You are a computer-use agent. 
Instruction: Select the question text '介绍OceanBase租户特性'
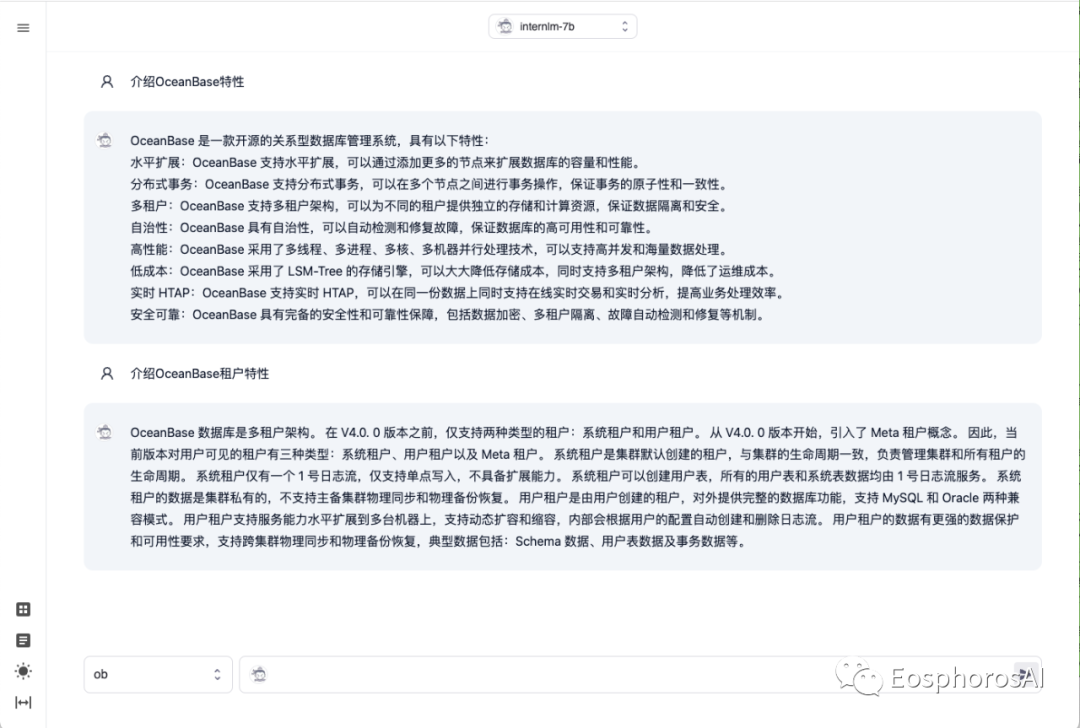point(200,374)
